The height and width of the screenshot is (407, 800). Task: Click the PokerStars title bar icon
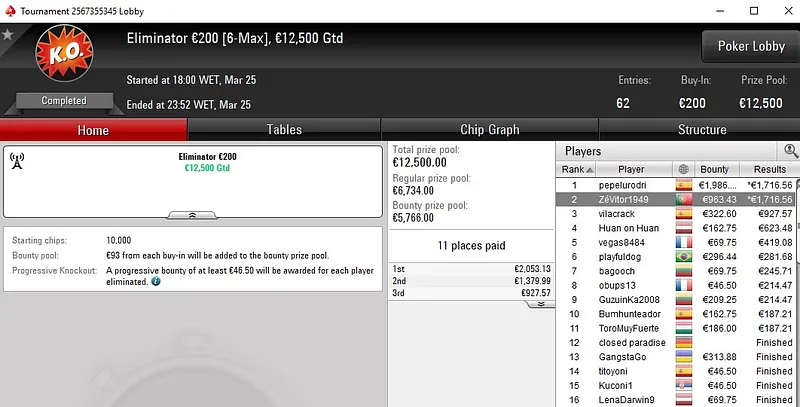(x=8, y=10)
